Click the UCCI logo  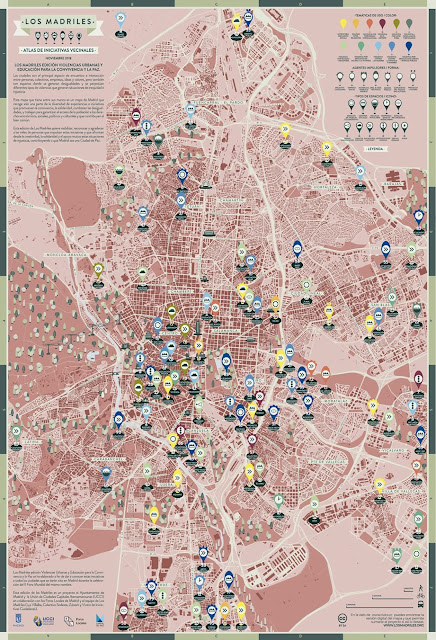(44, 621)
